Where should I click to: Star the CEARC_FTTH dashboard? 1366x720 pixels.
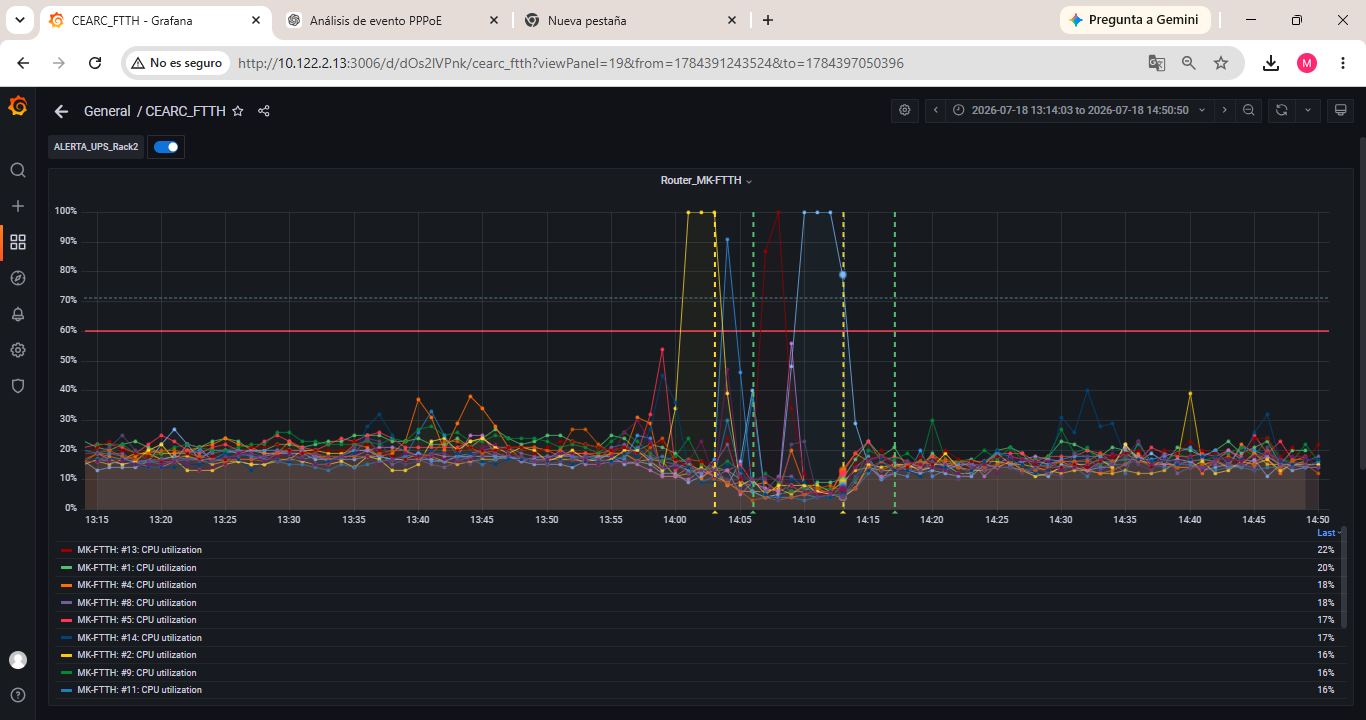238,111
